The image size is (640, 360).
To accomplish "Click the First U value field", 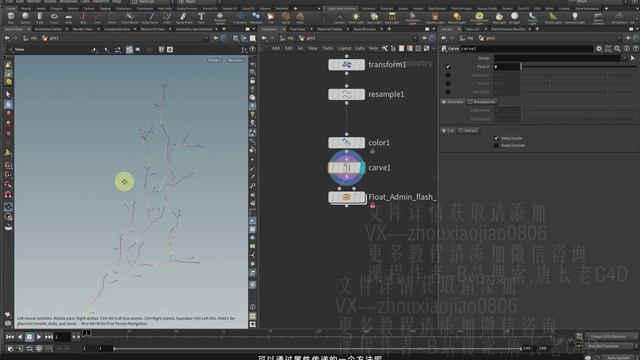I will (507, 67).
